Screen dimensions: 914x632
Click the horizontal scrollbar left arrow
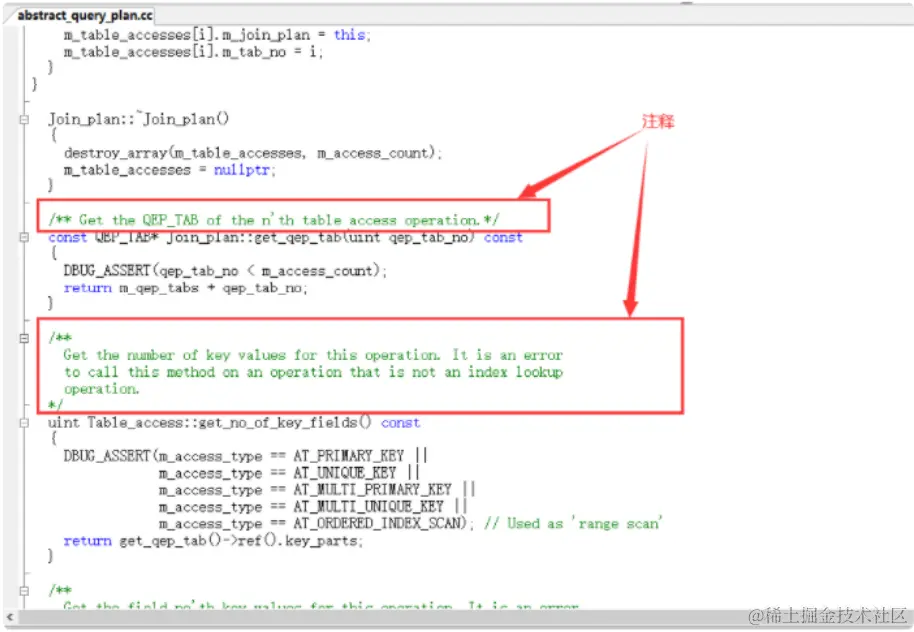(10, 617)
